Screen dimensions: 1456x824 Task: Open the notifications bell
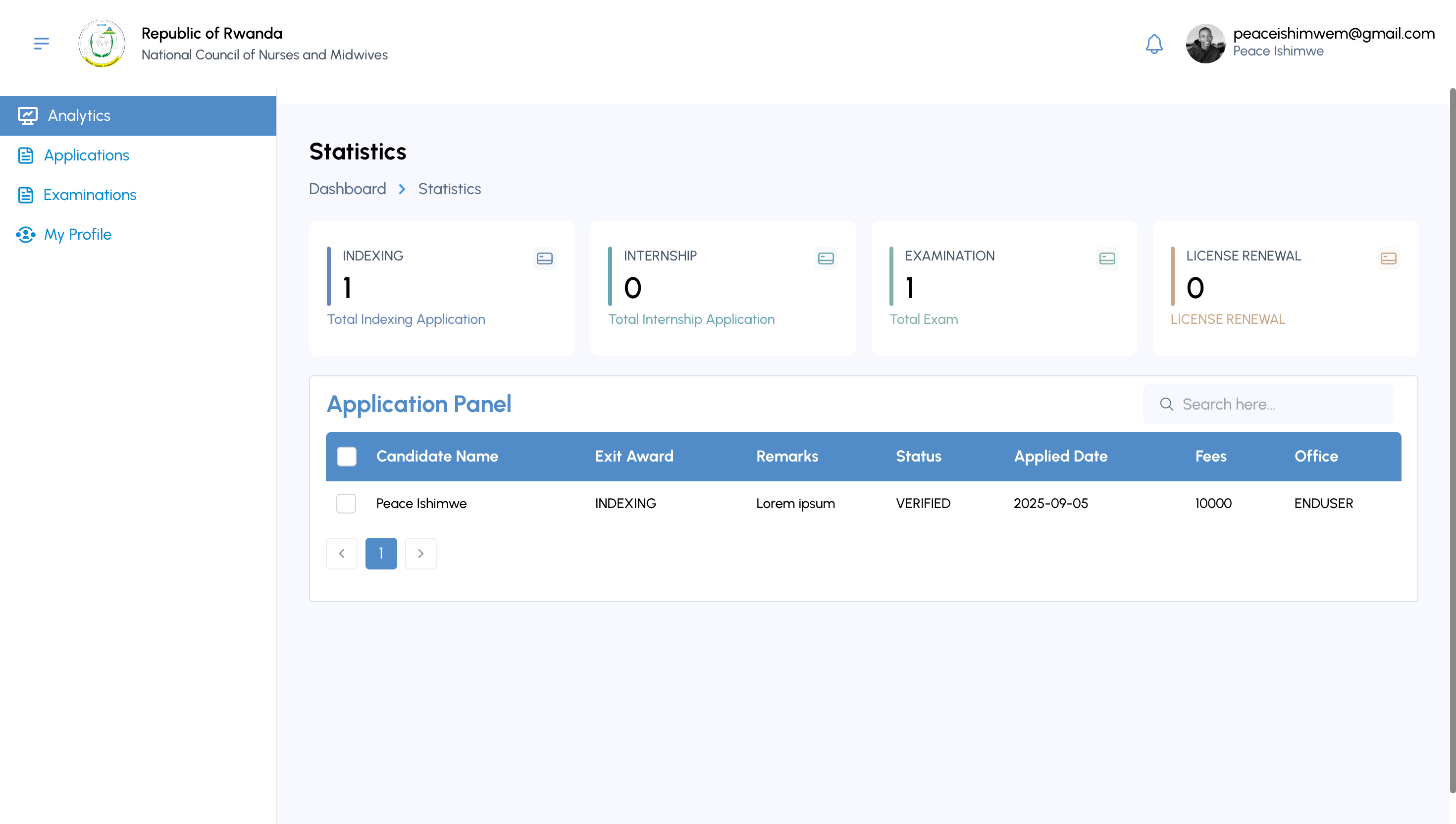(x=1154, y=44)
